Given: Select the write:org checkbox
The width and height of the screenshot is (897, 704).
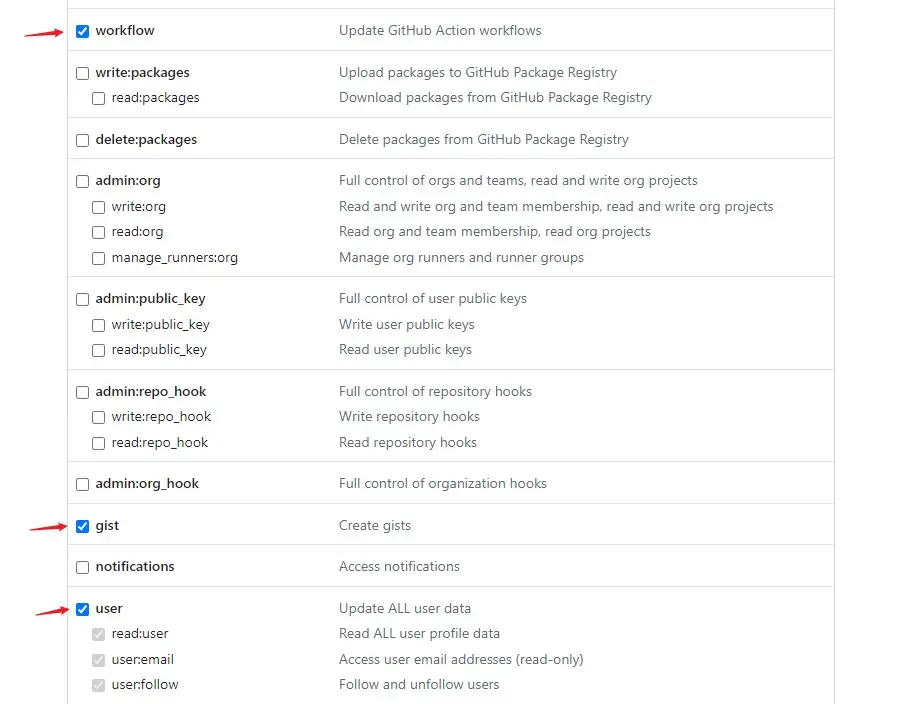Looking at the screenshot, I should tap(99, 207).
